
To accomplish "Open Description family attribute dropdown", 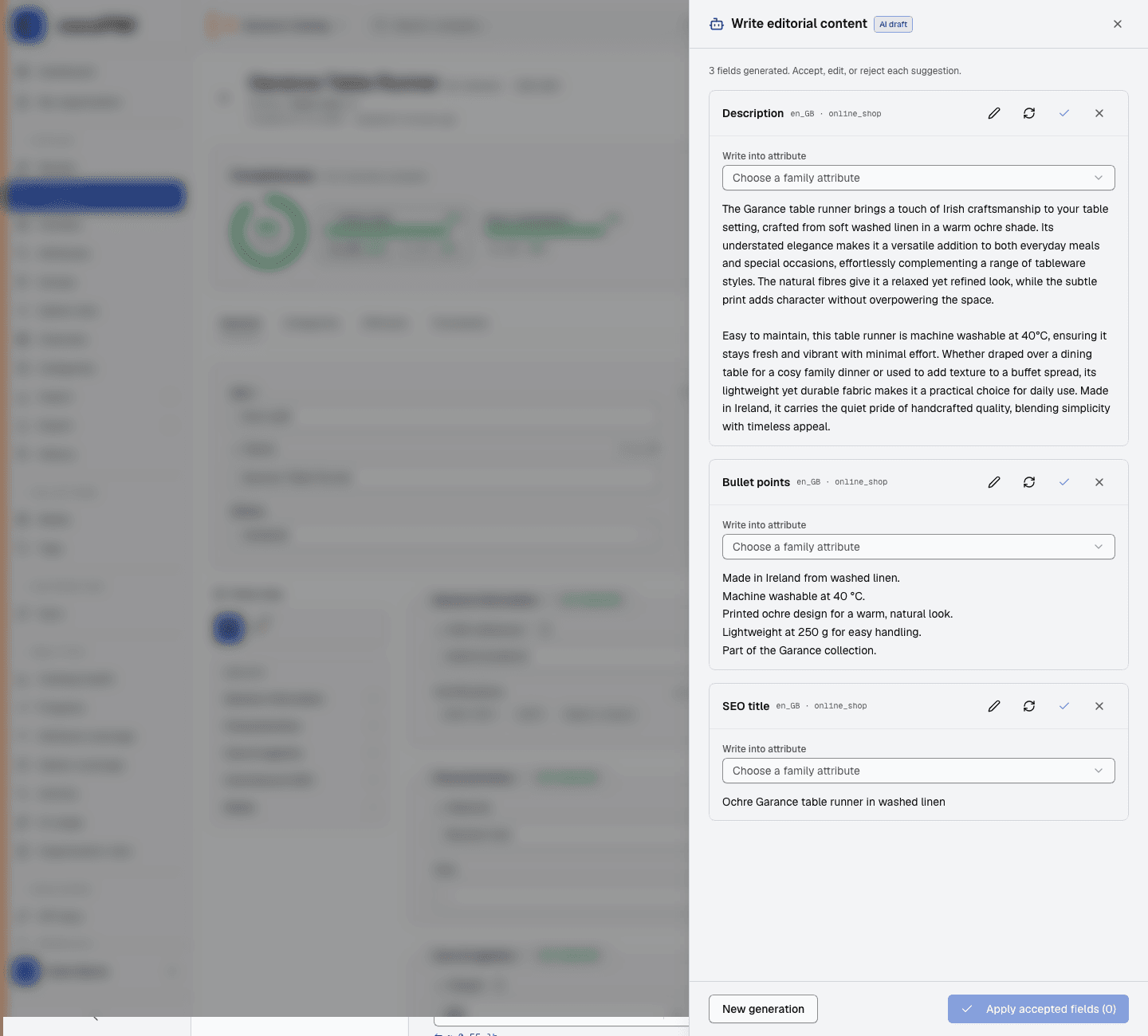I will point(918,178).
